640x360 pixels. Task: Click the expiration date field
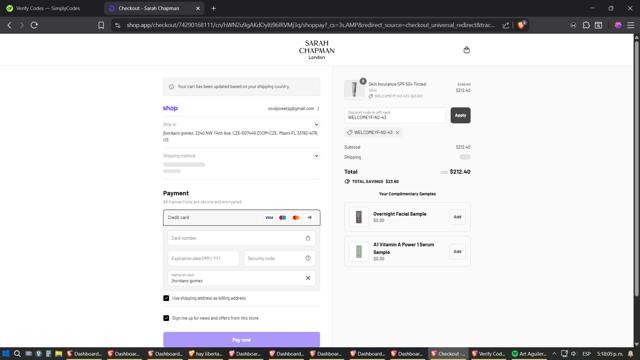203,258
